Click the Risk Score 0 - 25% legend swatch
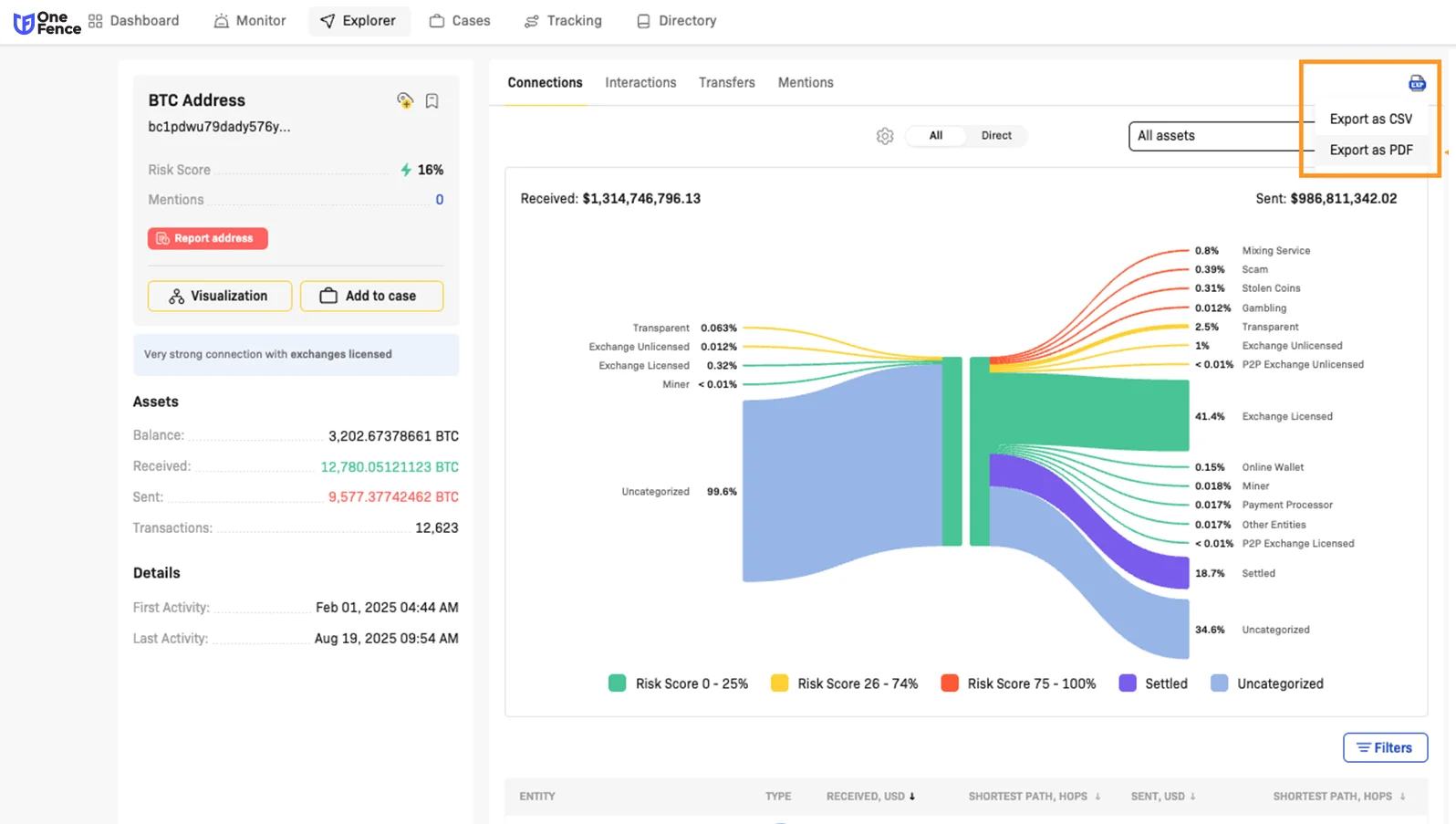The height and width of the screenshot is (824, 1456). coord(618,683)
